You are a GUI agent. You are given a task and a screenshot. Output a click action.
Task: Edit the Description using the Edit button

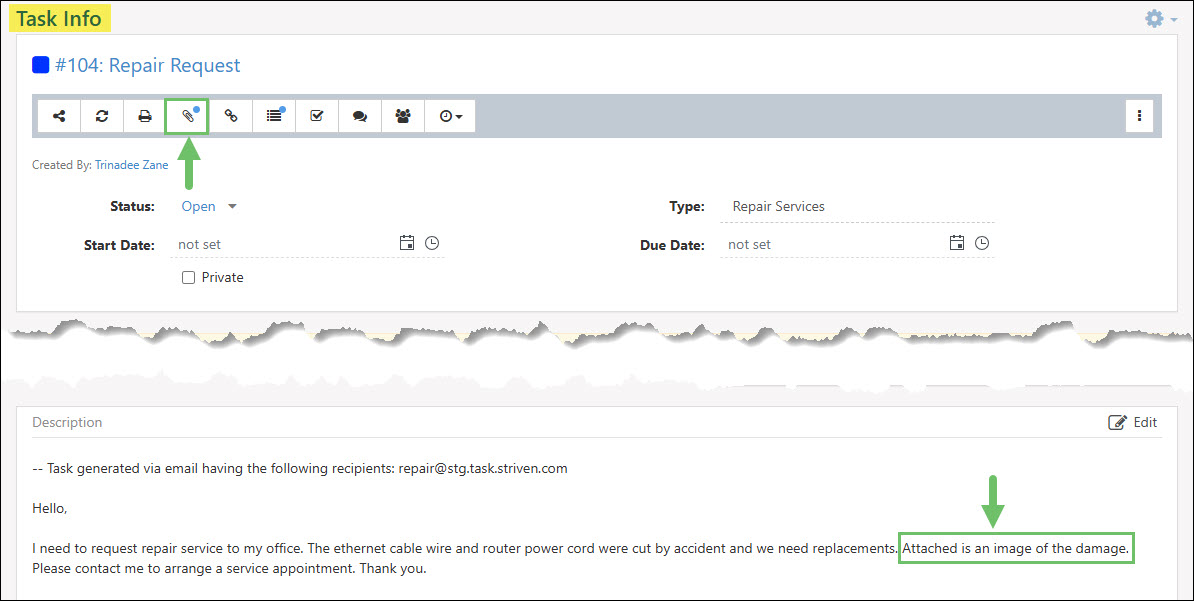[1133, 422]
